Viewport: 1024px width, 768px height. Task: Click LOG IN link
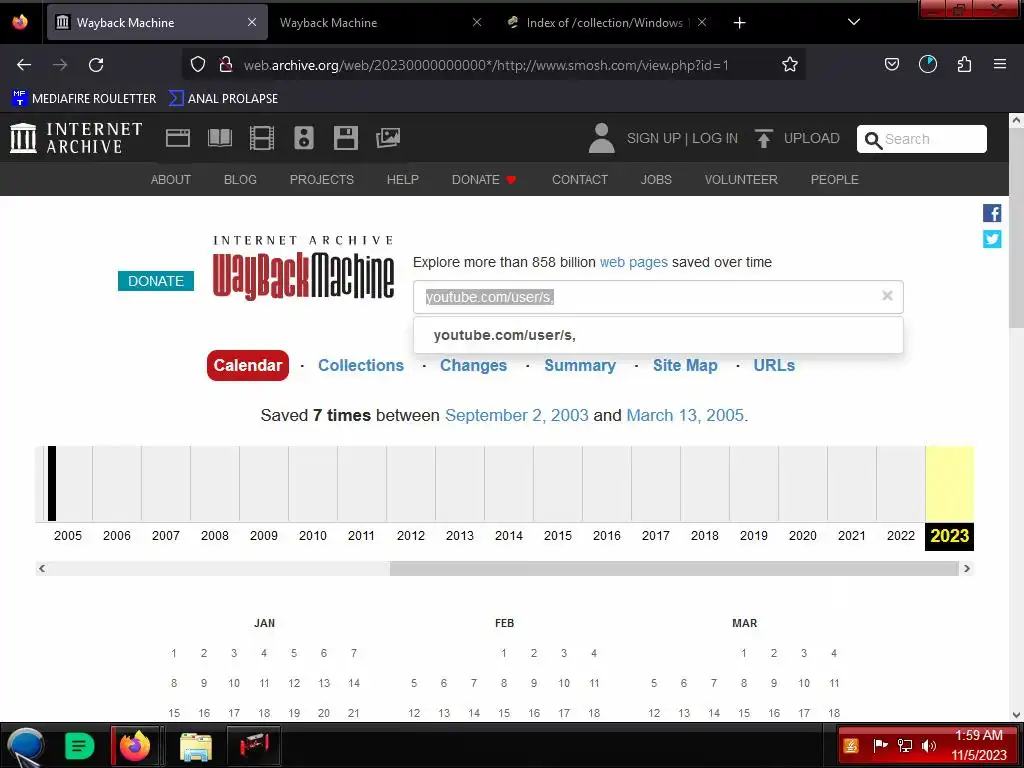(x=714, y=138)
